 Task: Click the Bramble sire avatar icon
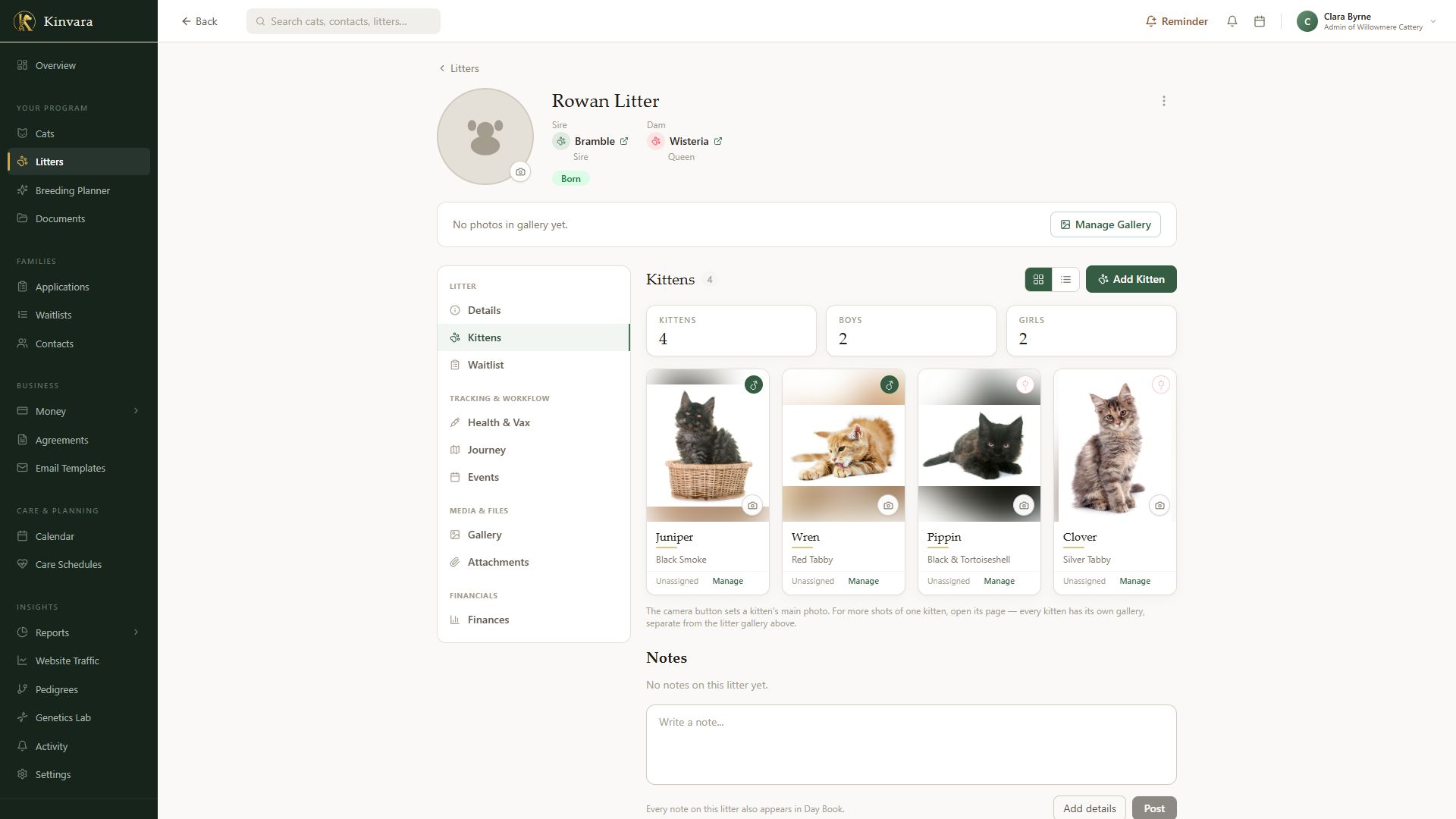pos(561,141)
